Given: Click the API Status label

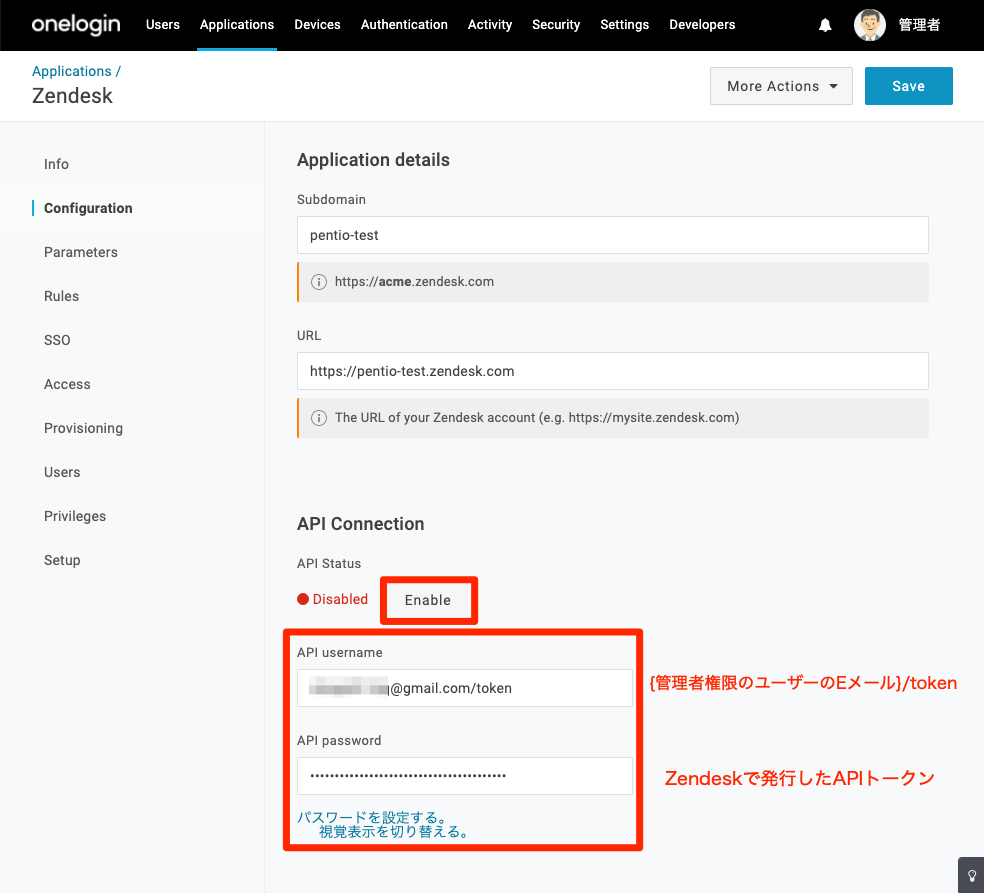Looking at the screenshot, I should 329,564.
